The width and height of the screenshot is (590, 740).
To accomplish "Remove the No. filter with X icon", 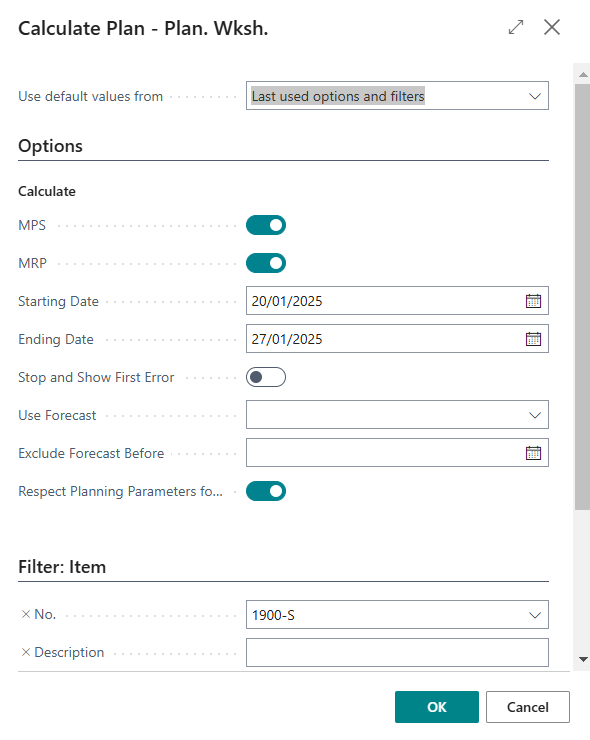I will (26, 614).
